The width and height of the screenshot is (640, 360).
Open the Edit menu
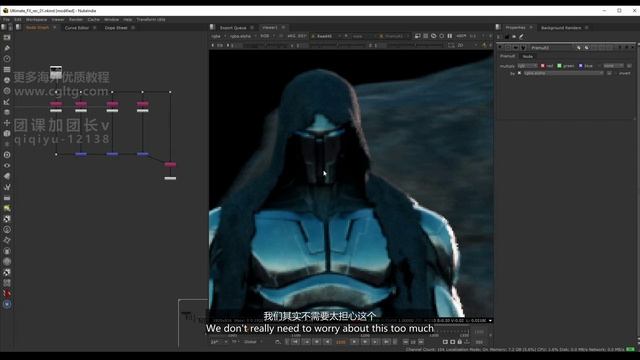point(18,20)
